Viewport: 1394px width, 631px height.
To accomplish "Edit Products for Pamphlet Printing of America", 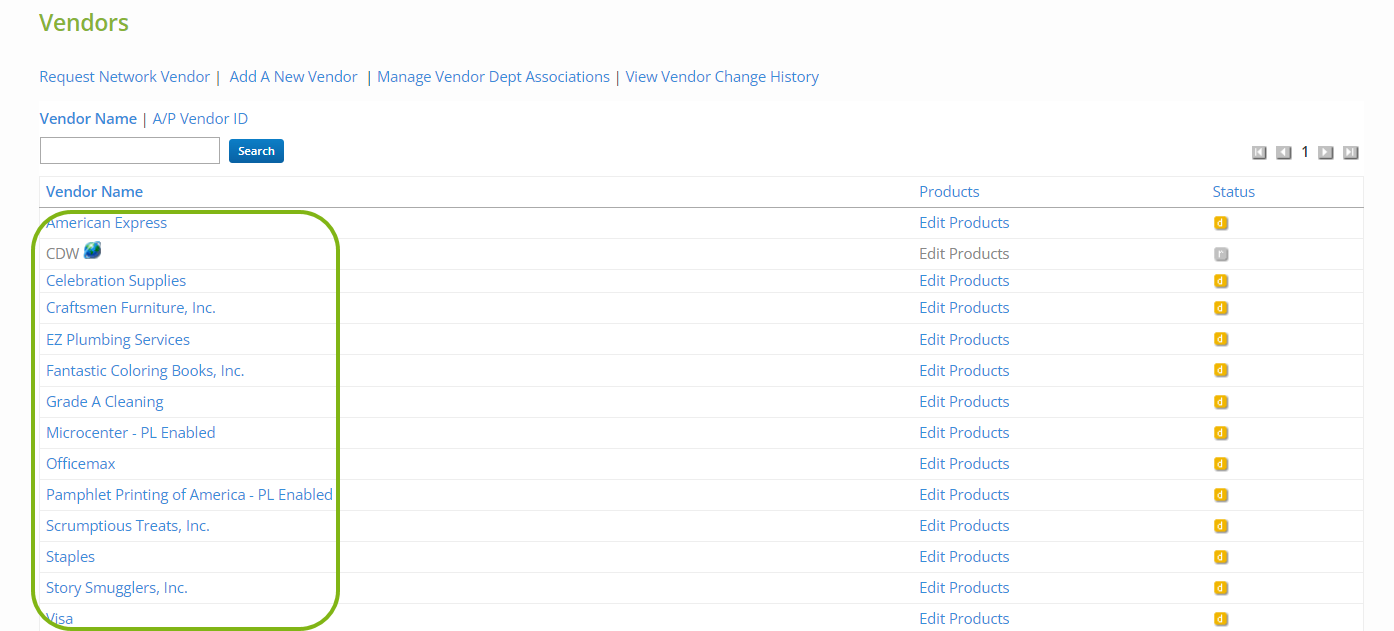I will (964, 495).
